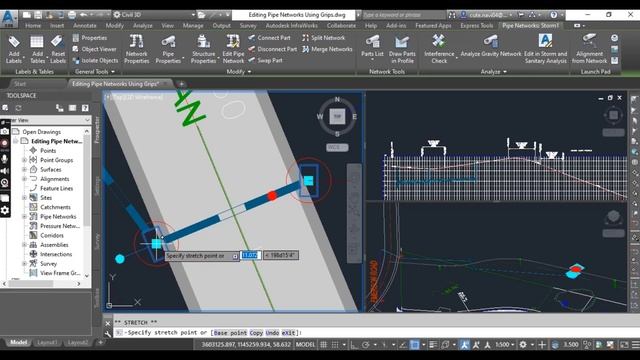The height and width of the screenshot is (360, 640).
Task: Open the Autodesk application menu logo
Action: coord(9,18)
